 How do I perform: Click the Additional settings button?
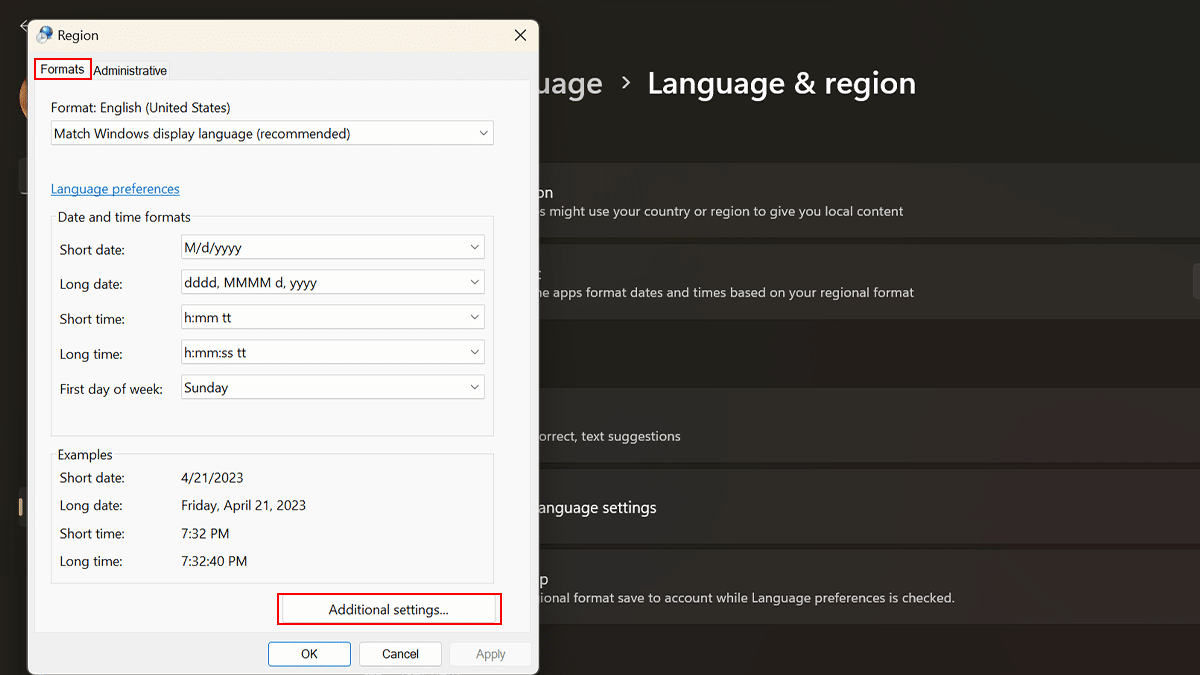(x=389, y=609)
